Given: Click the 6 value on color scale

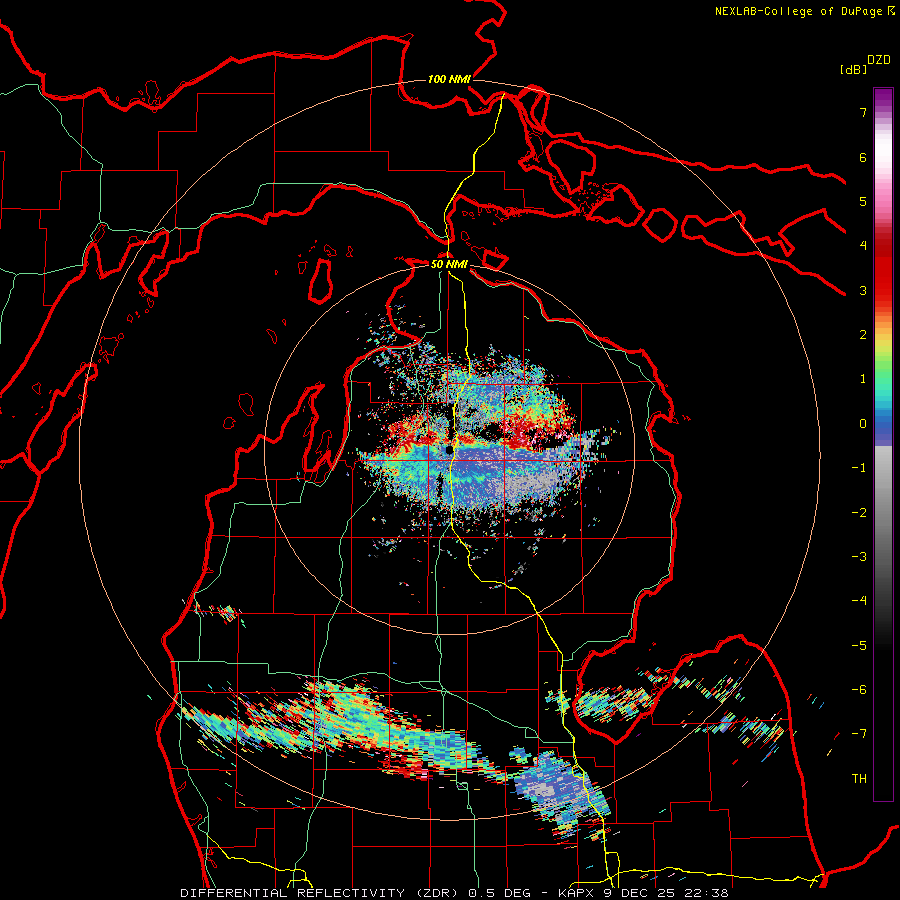Looking at the screenshot, I should pos(862,157).
